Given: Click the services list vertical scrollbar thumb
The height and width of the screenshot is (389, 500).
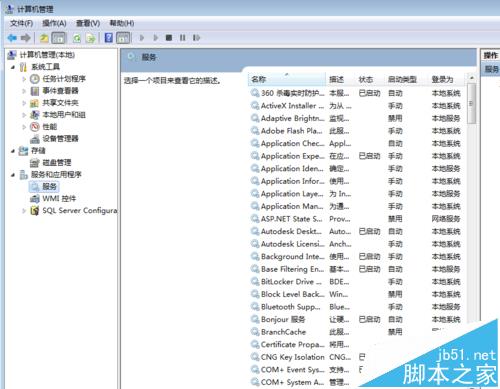Looking at the screenshot, I should coord(471,103).
